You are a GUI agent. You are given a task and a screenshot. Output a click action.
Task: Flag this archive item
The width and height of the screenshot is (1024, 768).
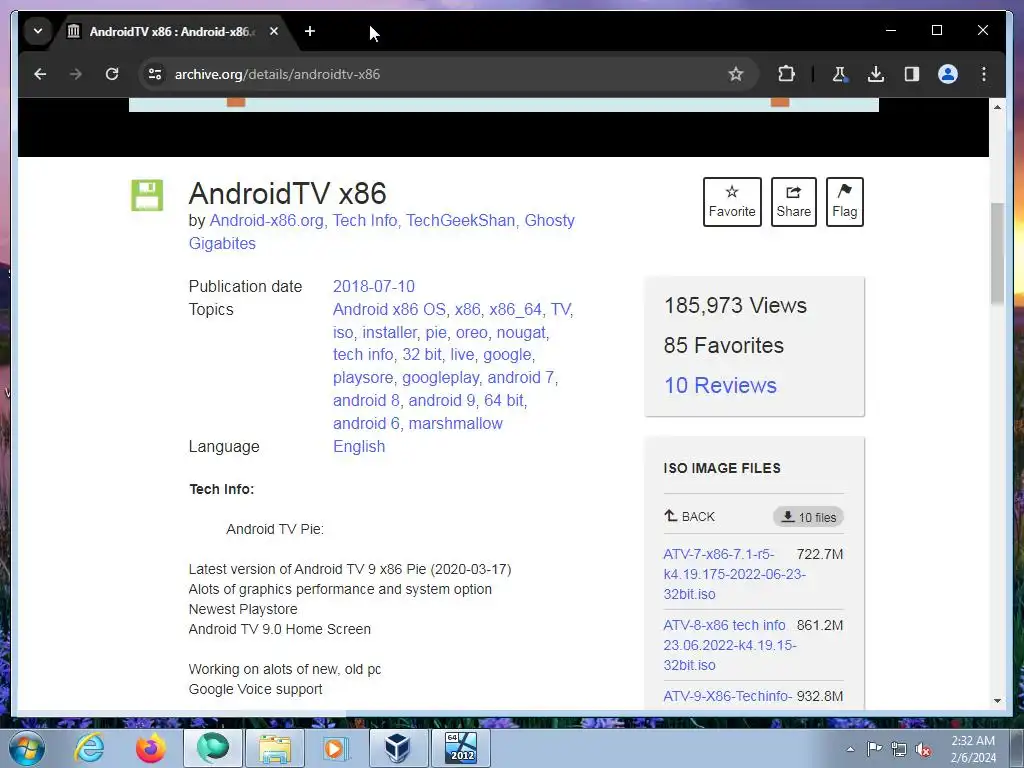click(x=844, y=202)
